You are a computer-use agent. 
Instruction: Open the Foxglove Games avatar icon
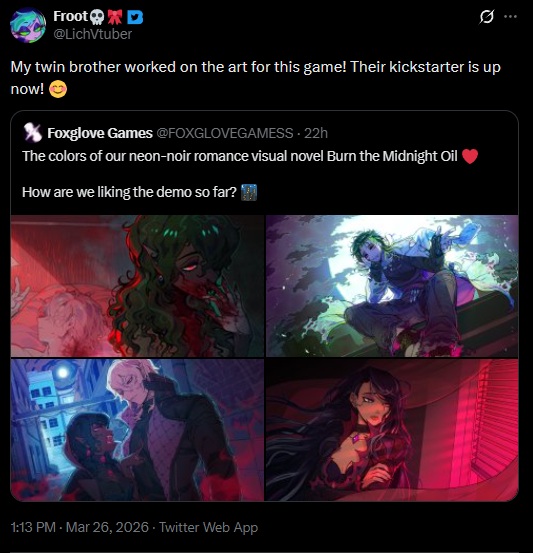pyautogui.click(x=32, y=133)
